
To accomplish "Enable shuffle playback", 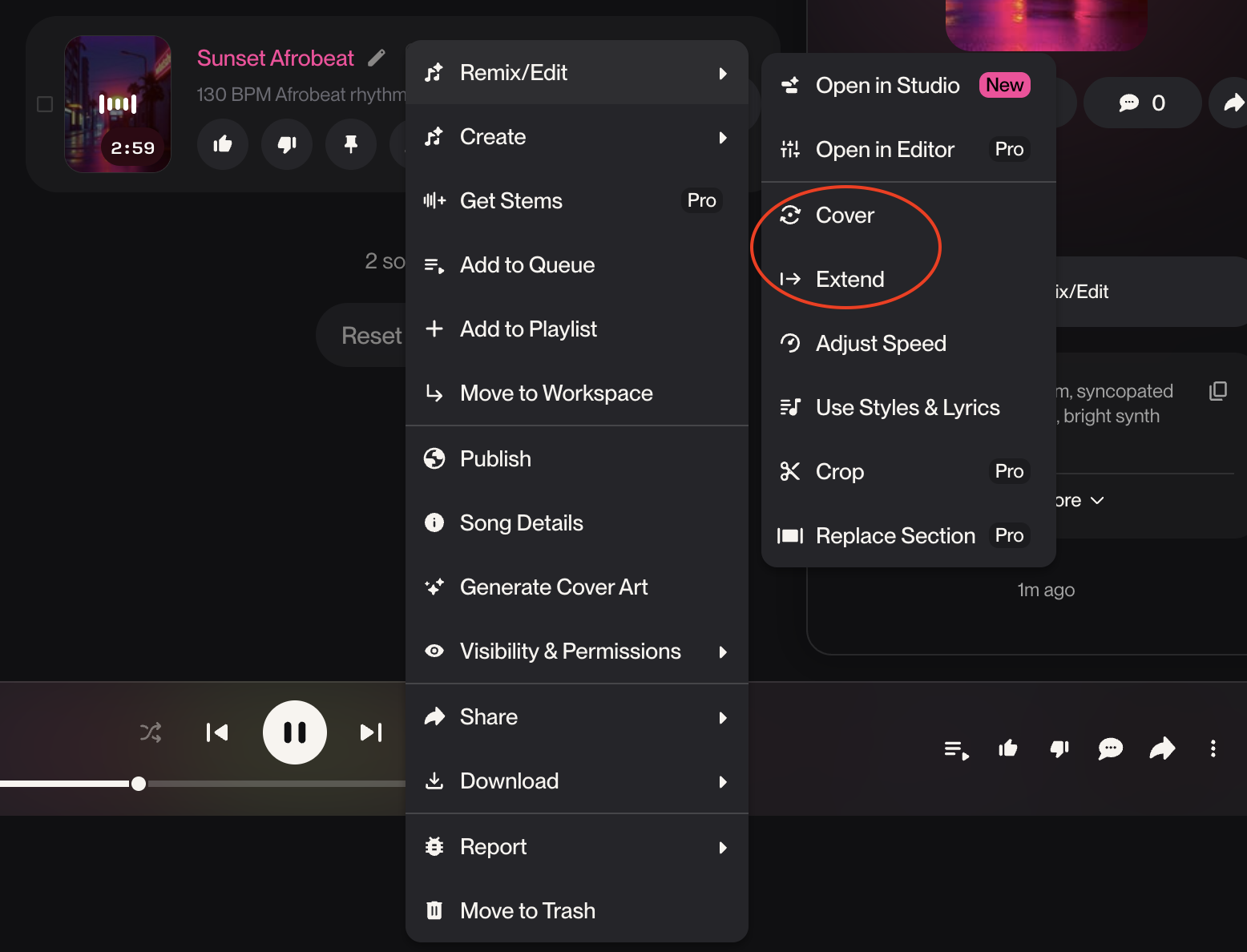I will 151,732.
